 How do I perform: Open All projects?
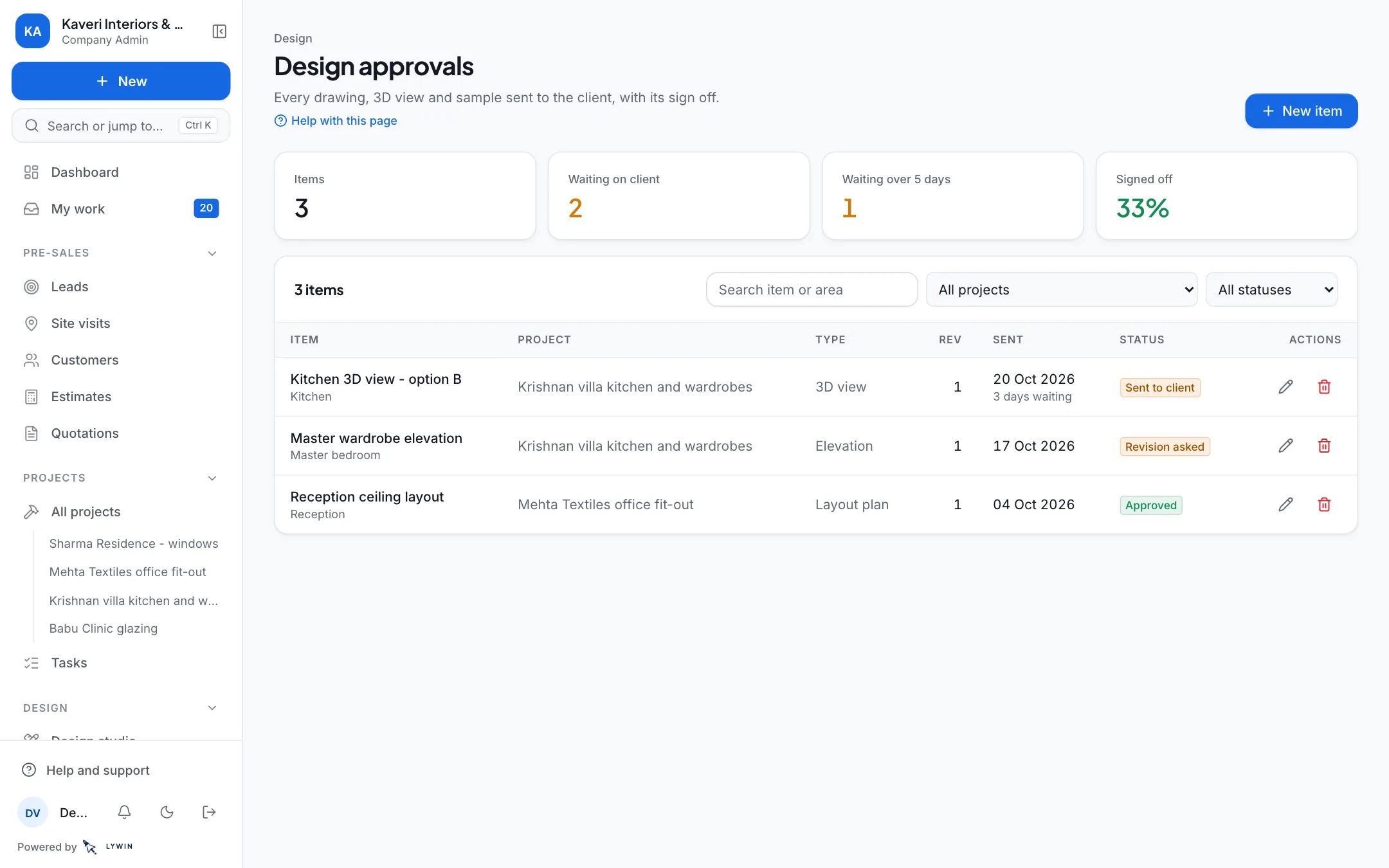[x=121, y=512]
